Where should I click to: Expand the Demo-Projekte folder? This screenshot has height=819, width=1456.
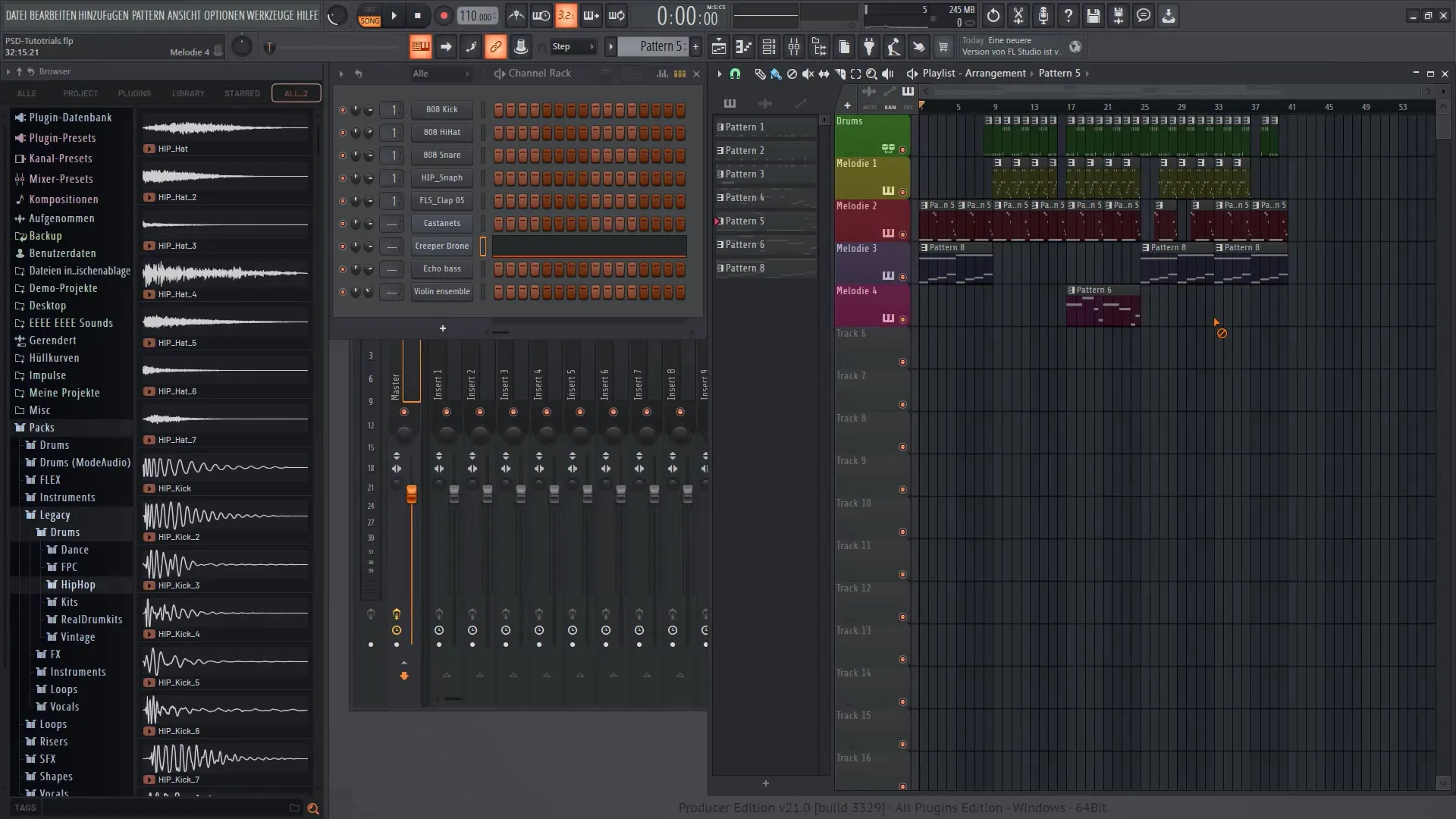63,288
